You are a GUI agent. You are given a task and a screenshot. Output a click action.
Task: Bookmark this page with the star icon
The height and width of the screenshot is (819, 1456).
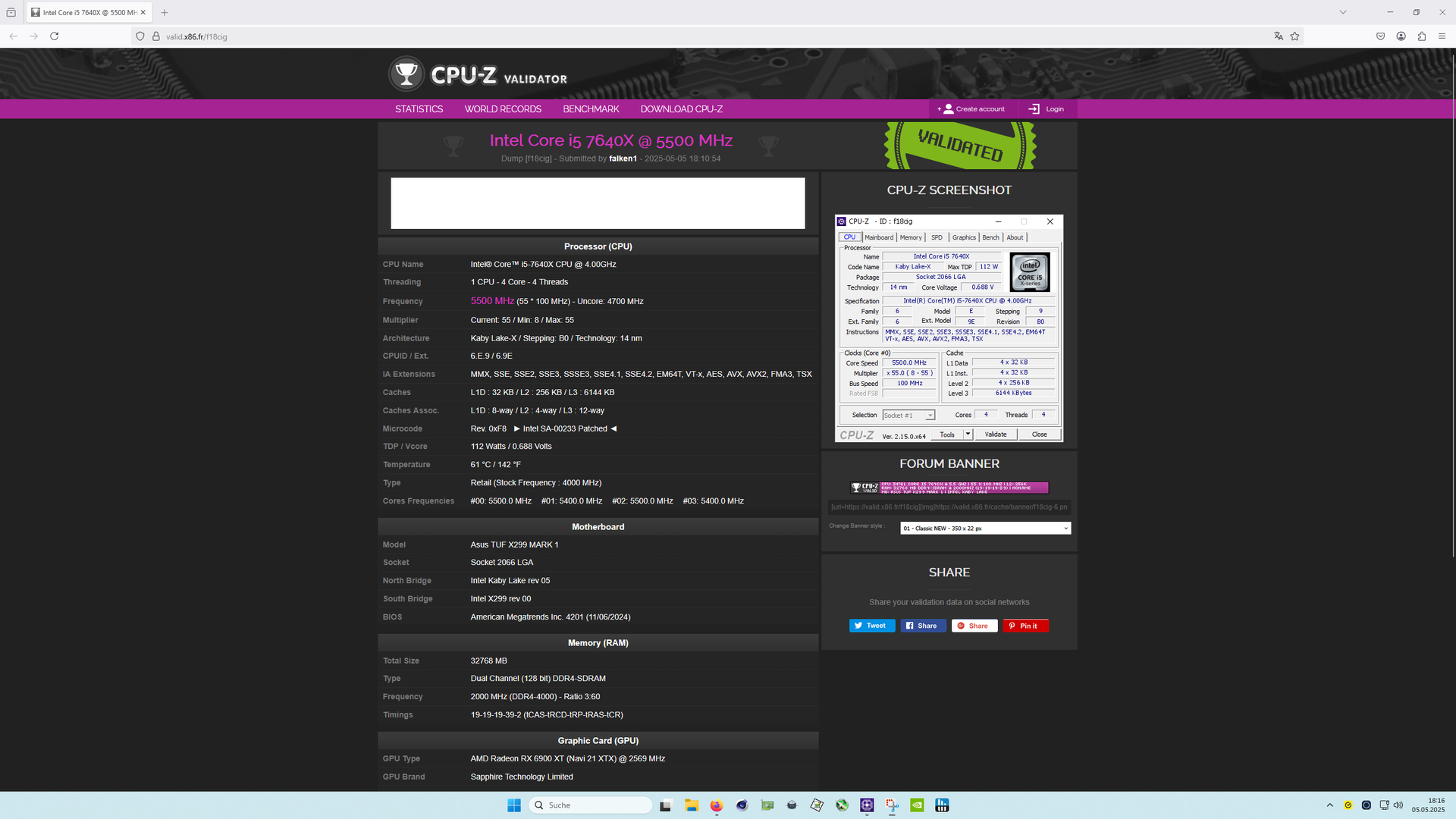(1295, 36)
